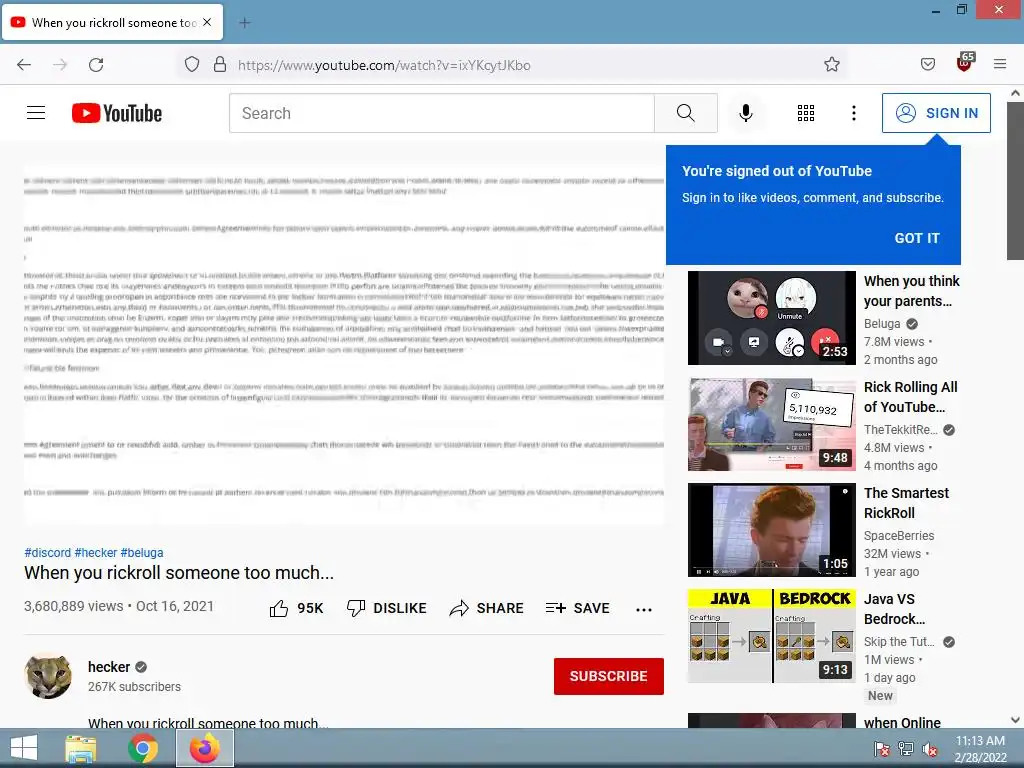Open the muted volume tray icon
Screen dimensions: 1024x768
click(930, 749)
